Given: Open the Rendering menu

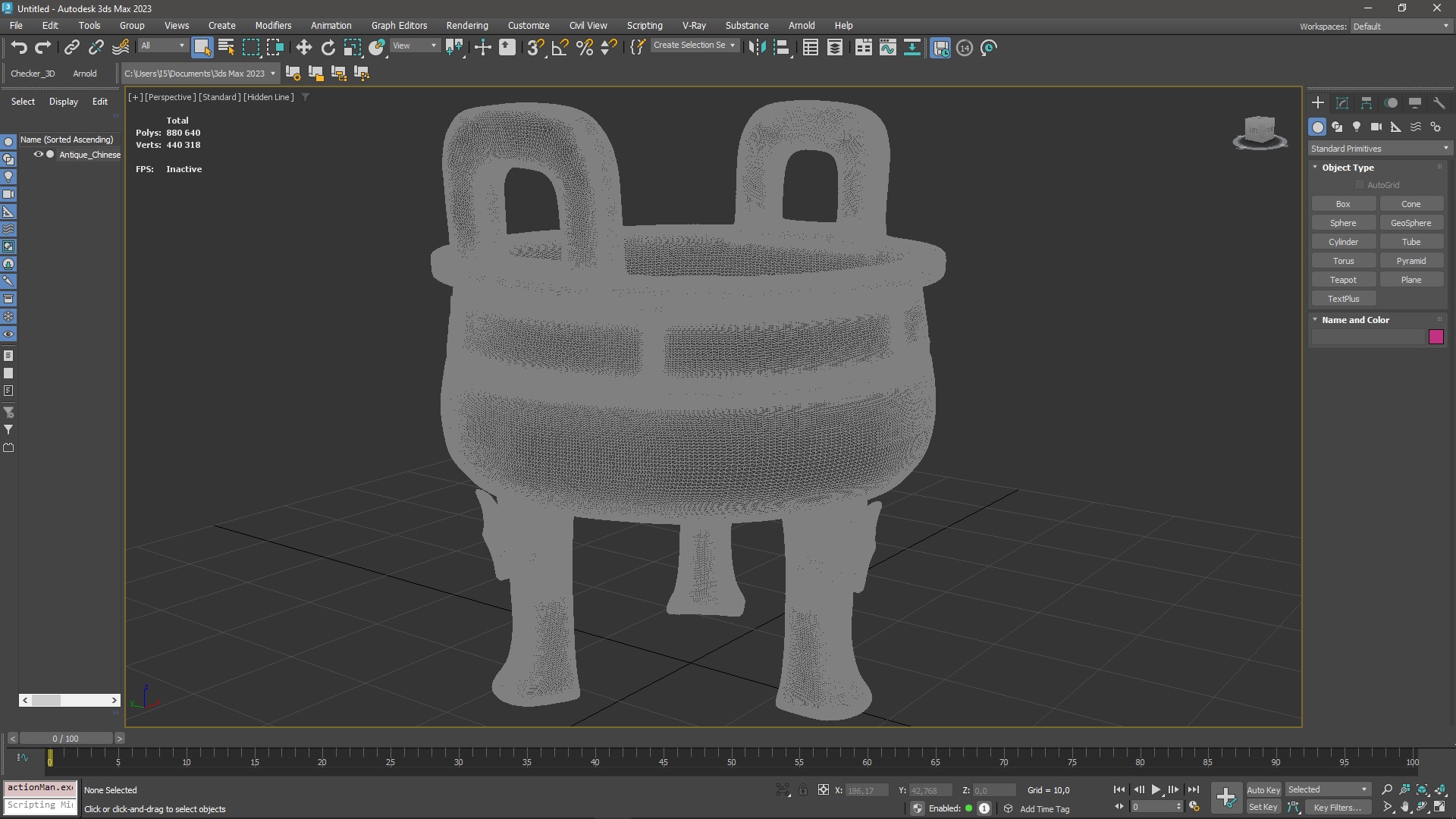Looking at the screenshot, I should coord(466,25).
